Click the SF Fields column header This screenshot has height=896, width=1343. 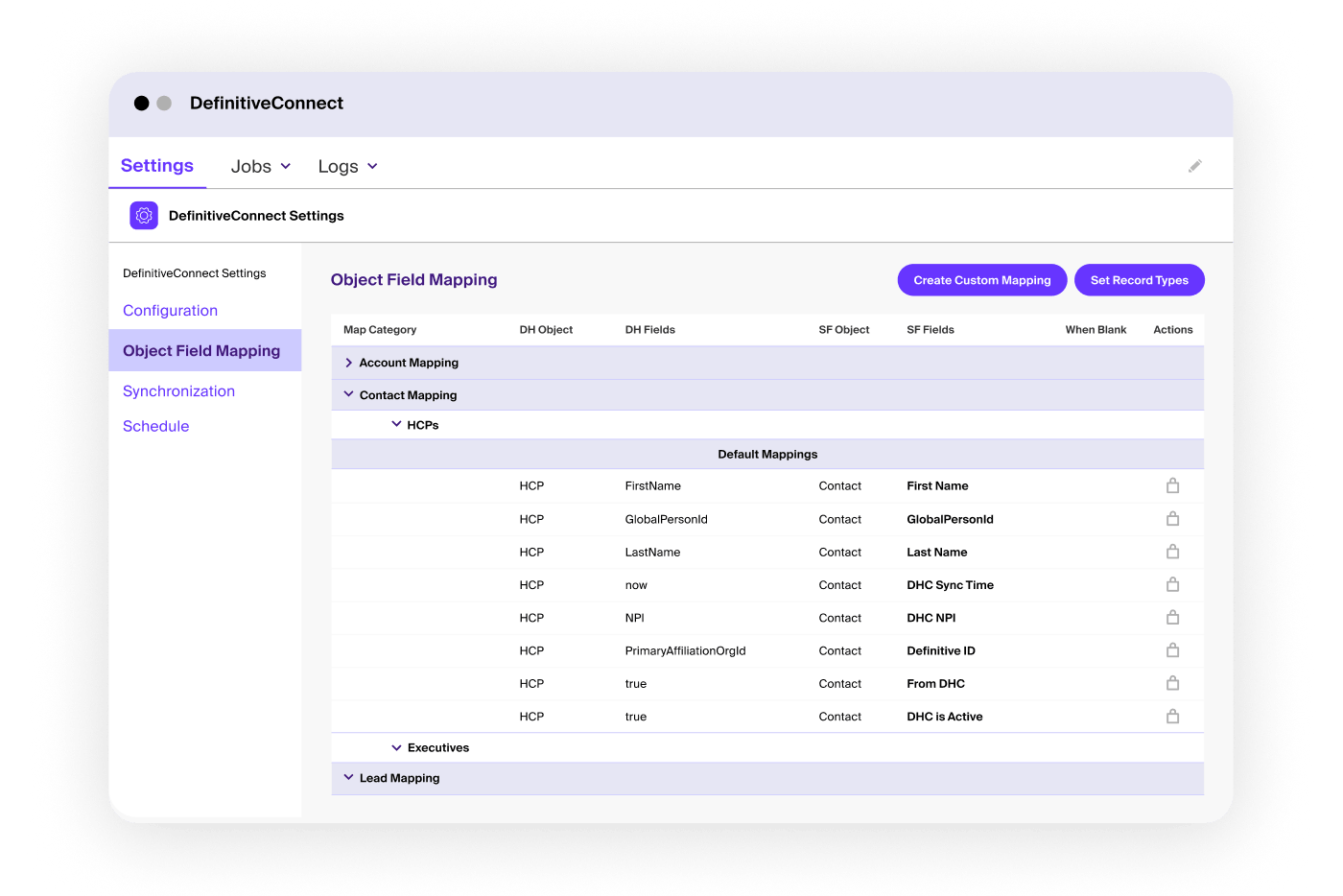[931, 330]
